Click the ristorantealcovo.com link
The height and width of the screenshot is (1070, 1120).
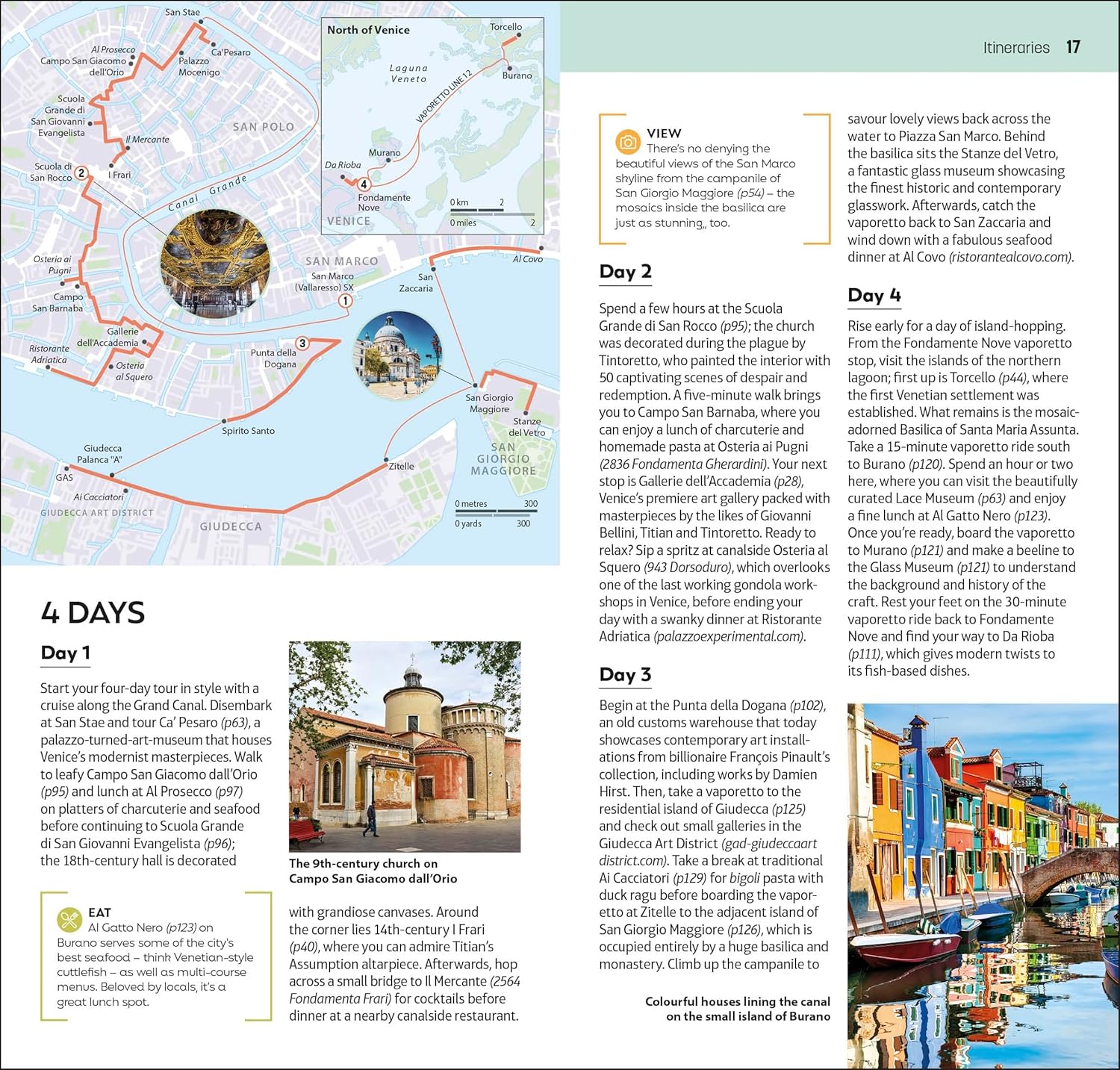1010,257
